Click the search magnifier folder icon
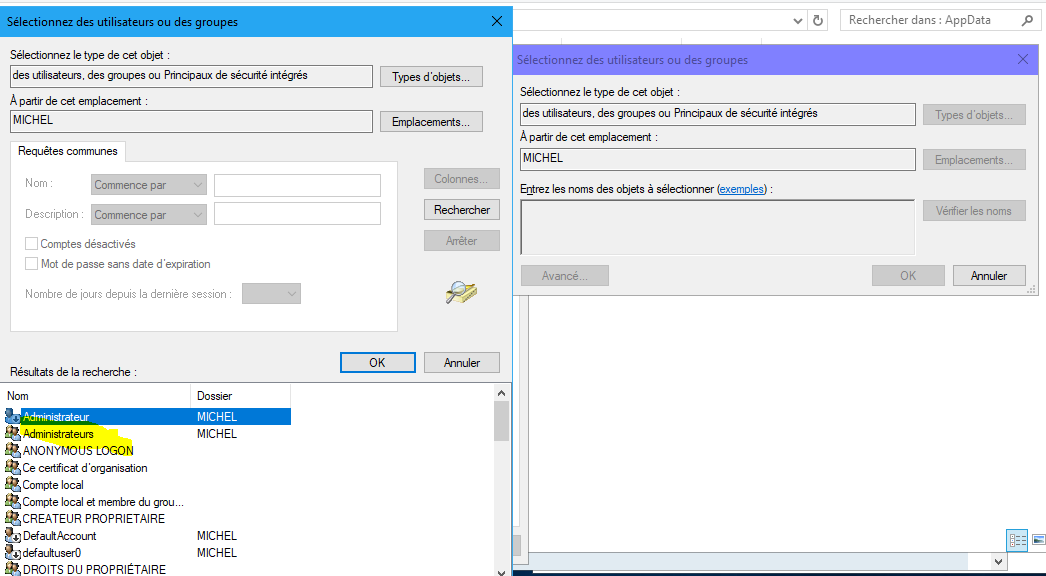 462,292
